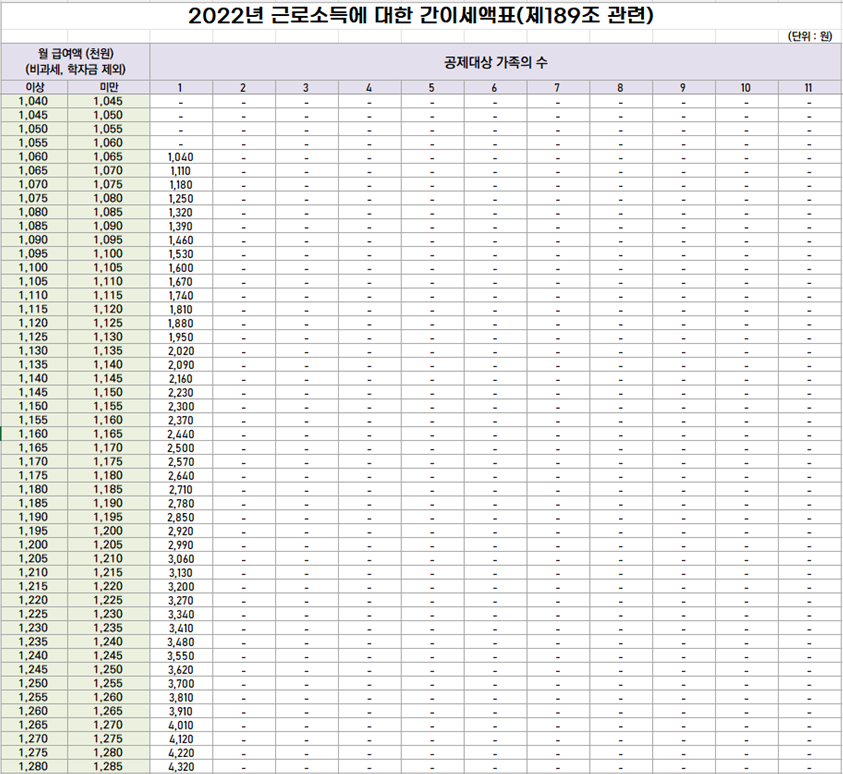Select family count column header 2
843x774 pixels.
pos(244,88)
